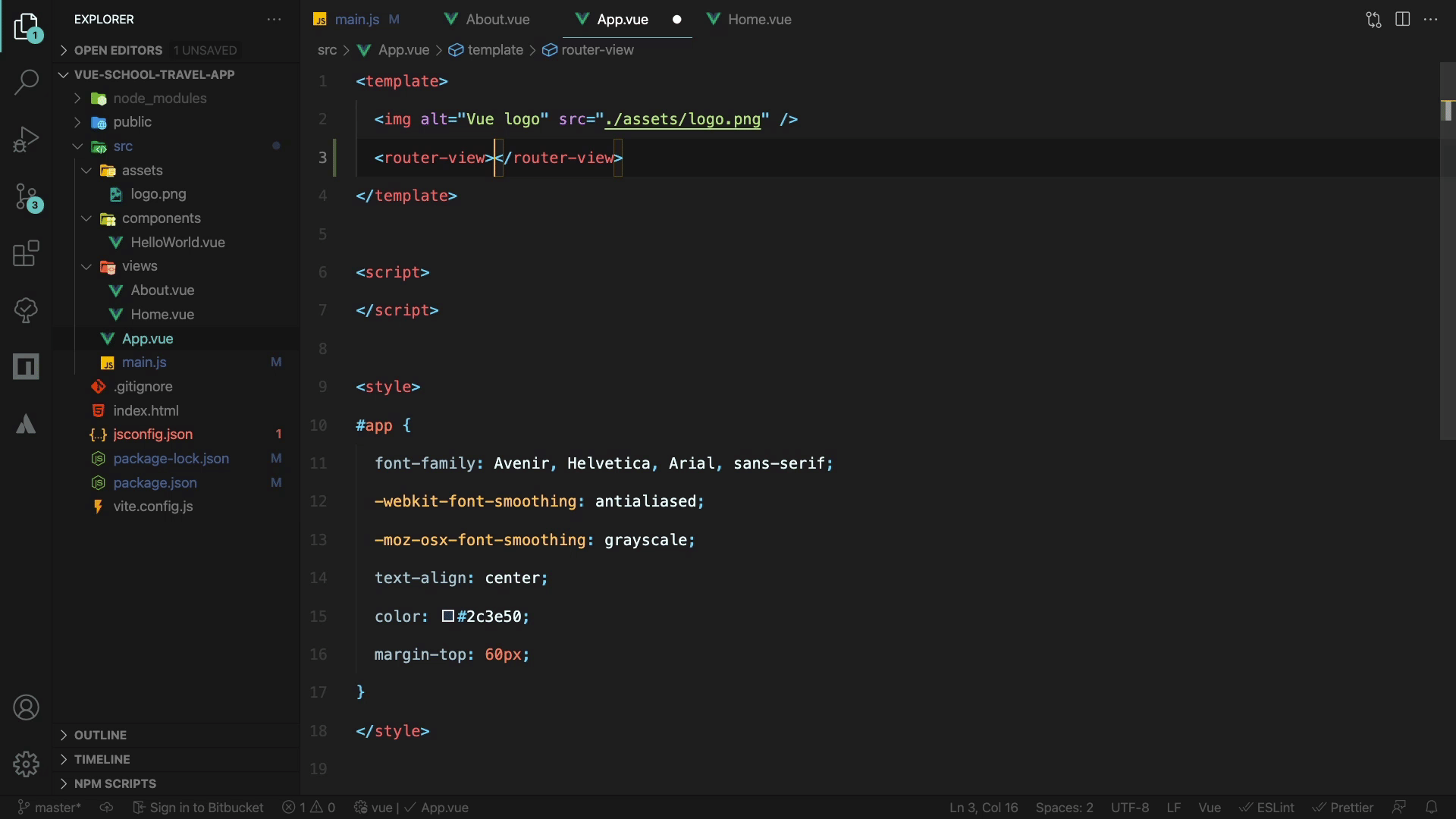Open the Accounts menu icon

pyautogui.click(x=26, y=708)
